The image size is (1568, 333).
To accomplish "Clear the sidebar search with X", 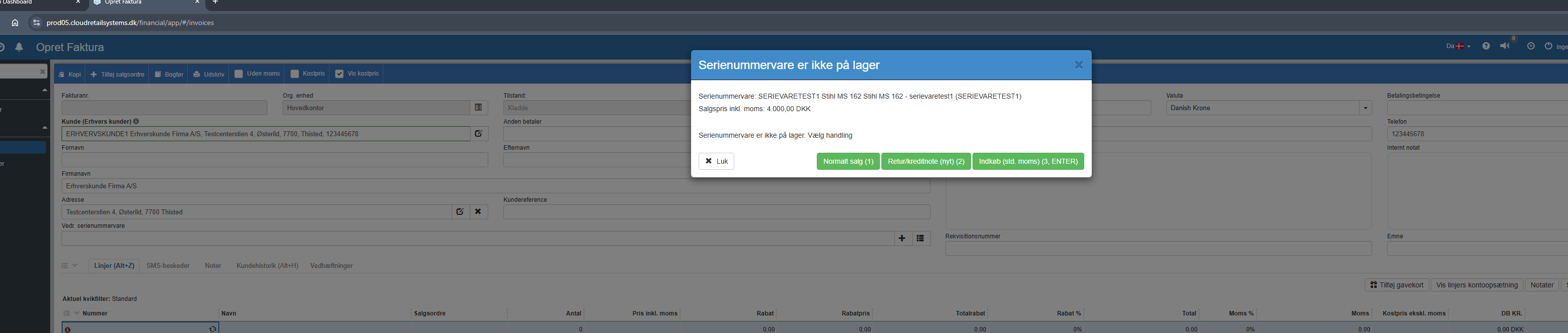I will coord(42,72).
